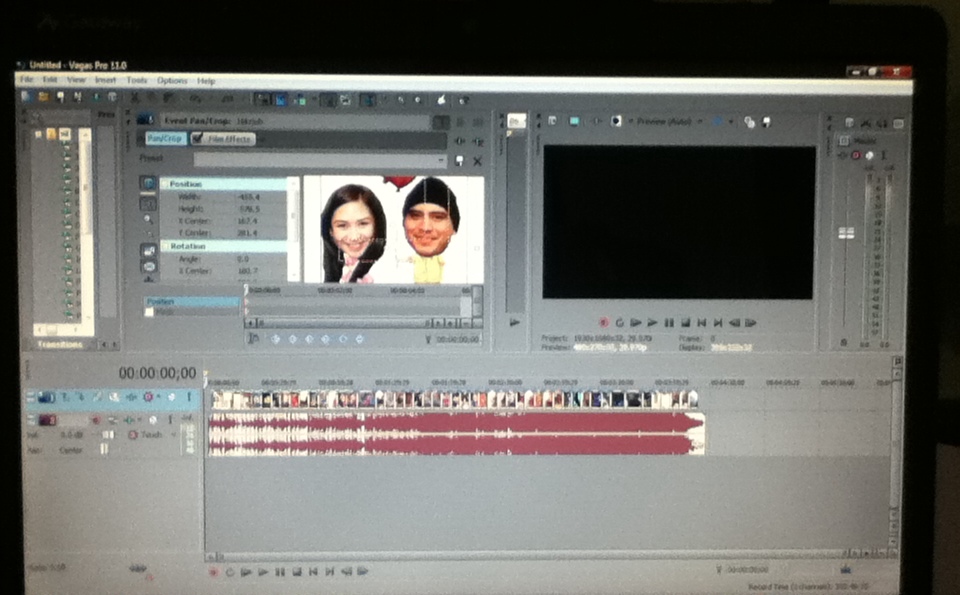Adjust the audio track Vol slider
This screenshot has height=595, width=960.
108,435
